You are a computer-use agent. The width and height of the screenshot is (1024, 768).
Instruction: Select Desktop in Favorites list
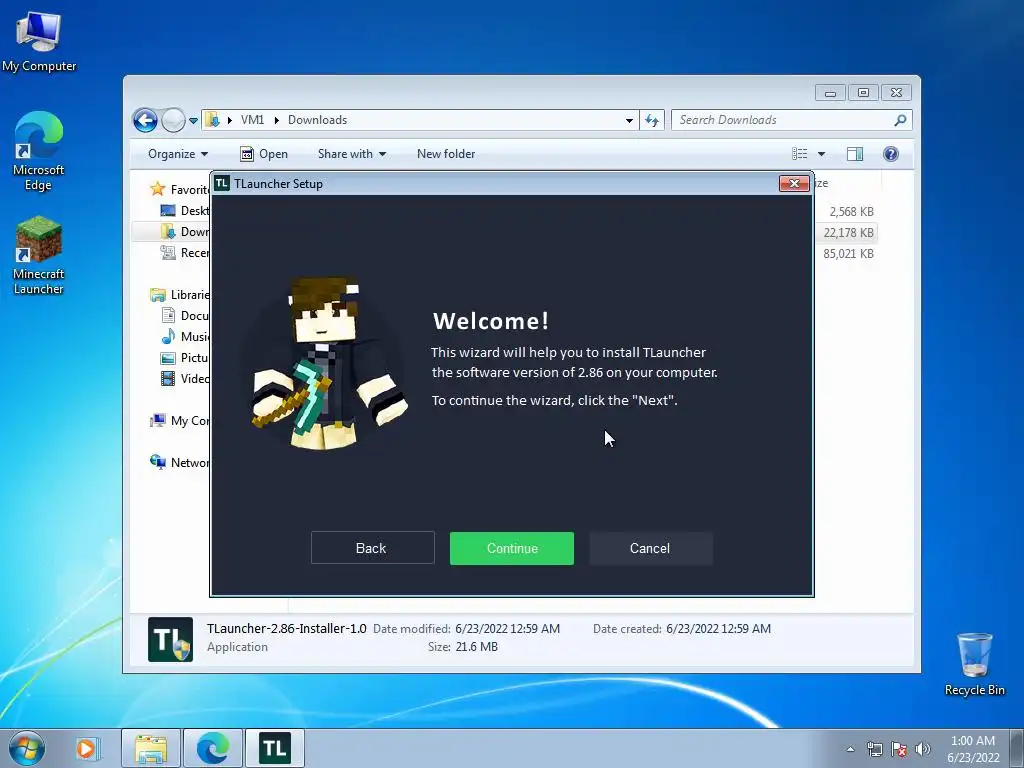pos(185,211)
